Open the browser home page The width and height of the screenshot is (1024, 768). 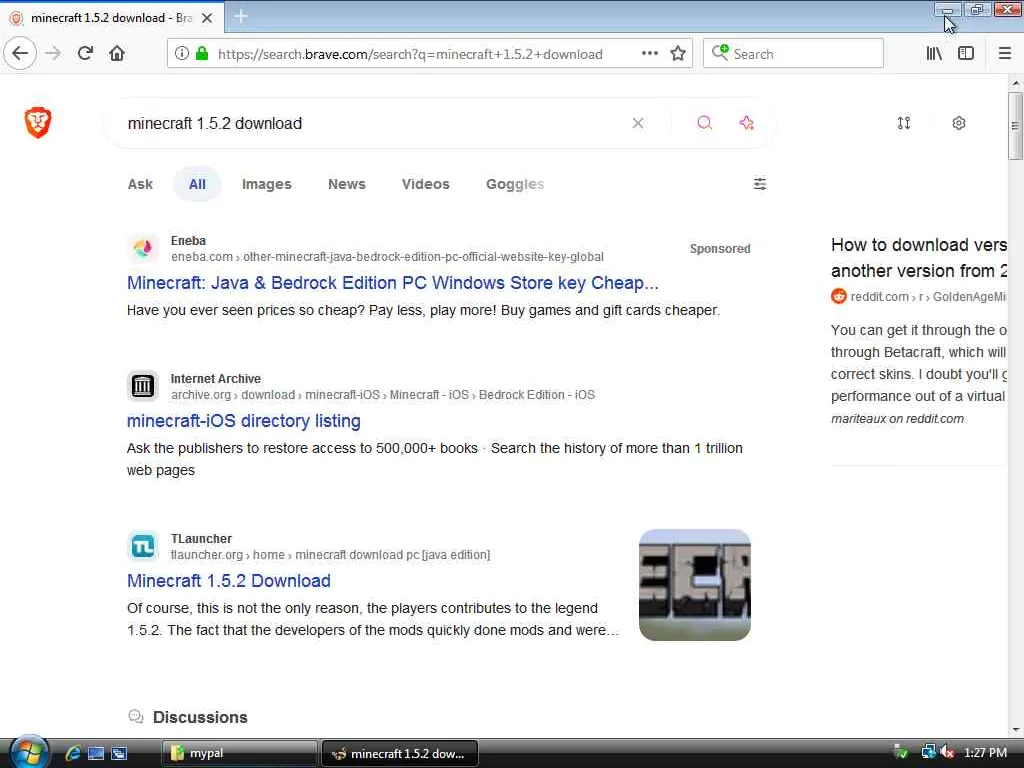[x=117, y=53]
